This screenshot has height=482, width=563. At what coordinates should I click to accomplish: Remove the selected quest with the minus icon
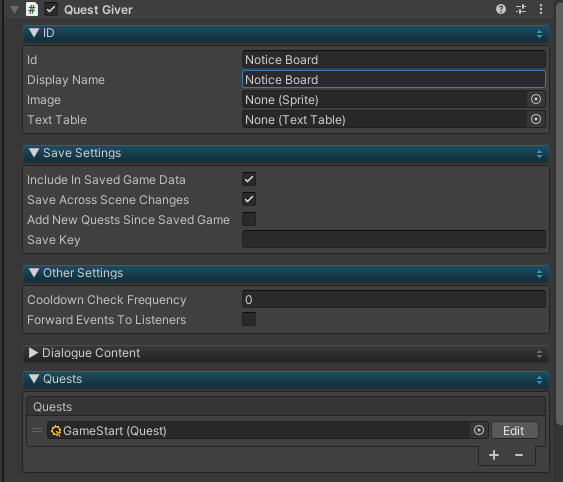click(x=519, y=455)
